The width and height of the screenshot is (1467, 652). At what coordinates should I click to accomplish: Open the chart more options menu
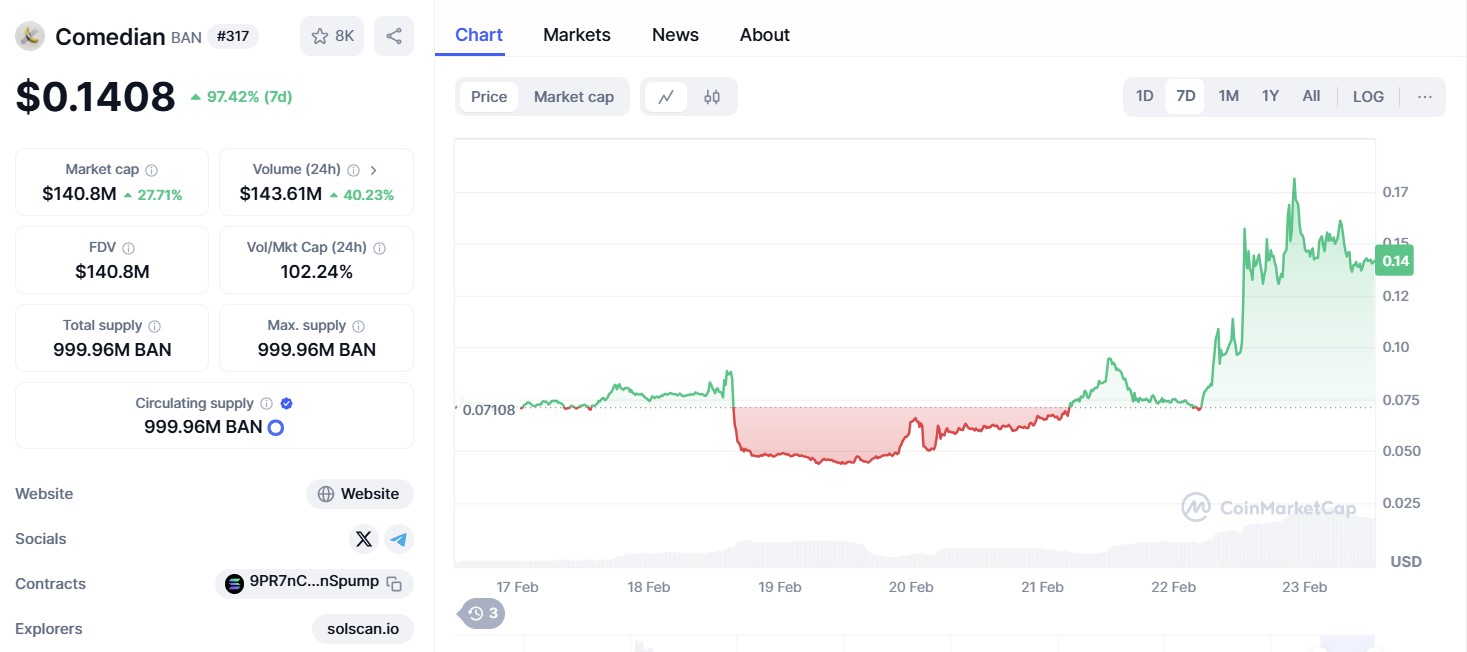tap(1425, 97)
